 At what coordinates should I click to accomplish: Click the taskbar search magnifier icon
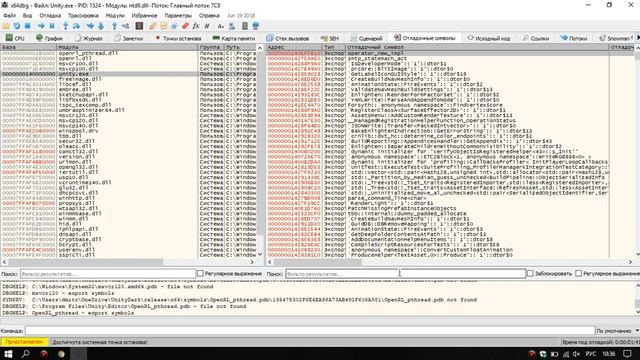[25, 353]
